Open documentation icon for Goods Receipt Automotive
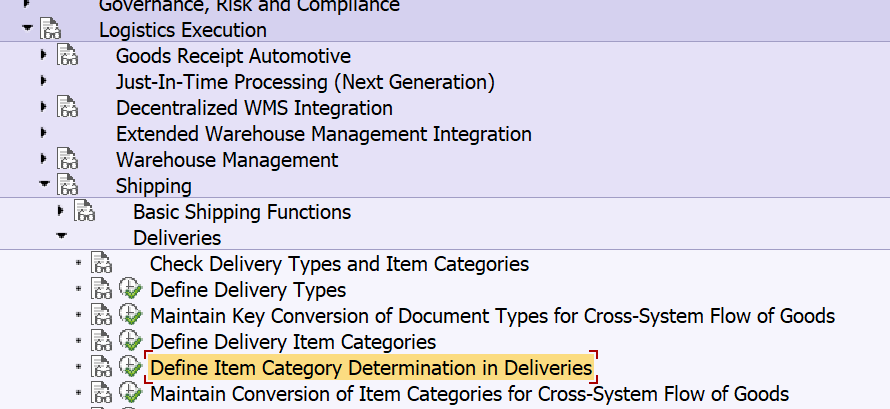Screen dimensions: 890x409 click(68, 56)
